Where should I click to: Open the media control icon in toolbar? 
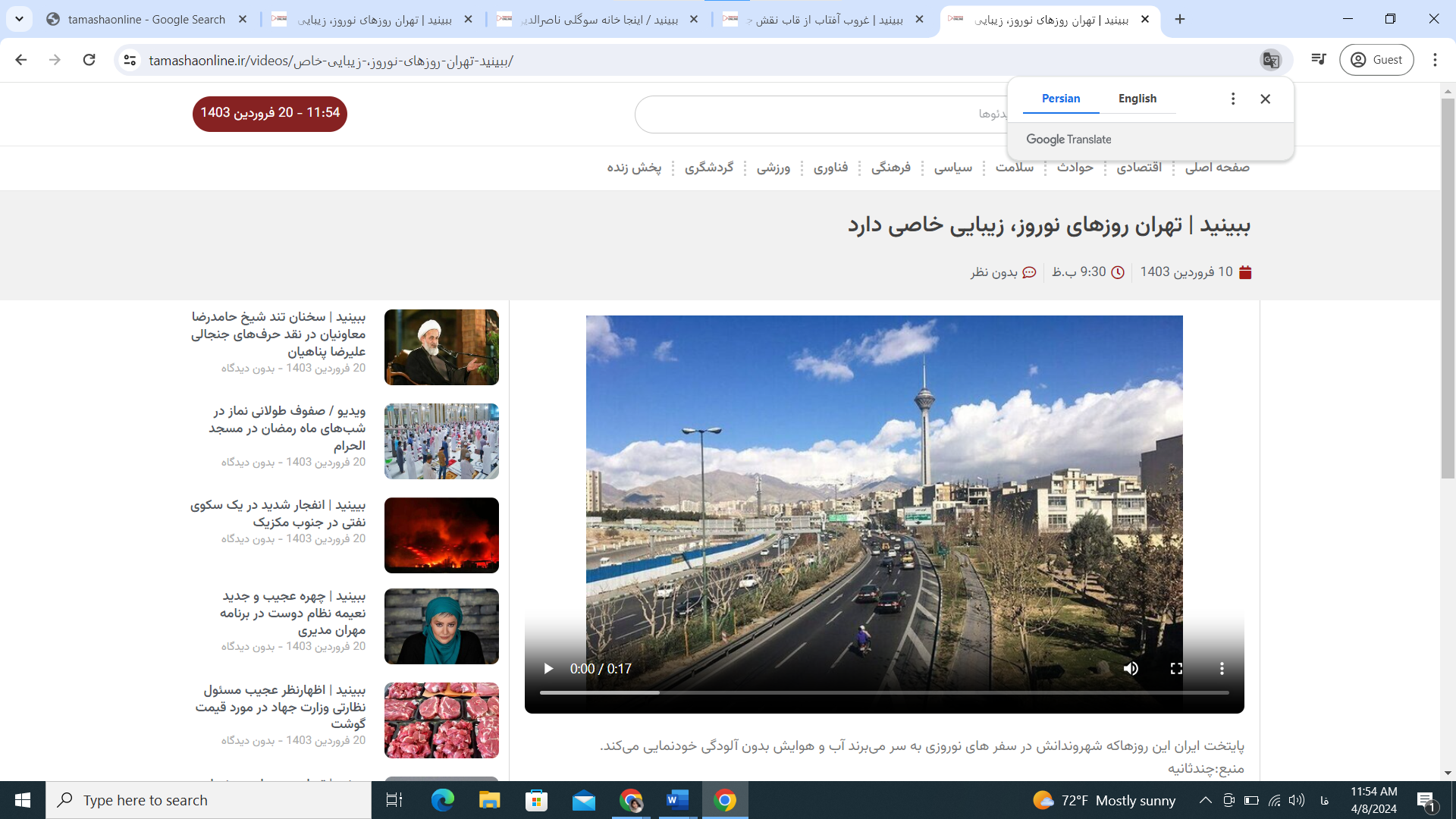click(1319, 60)
